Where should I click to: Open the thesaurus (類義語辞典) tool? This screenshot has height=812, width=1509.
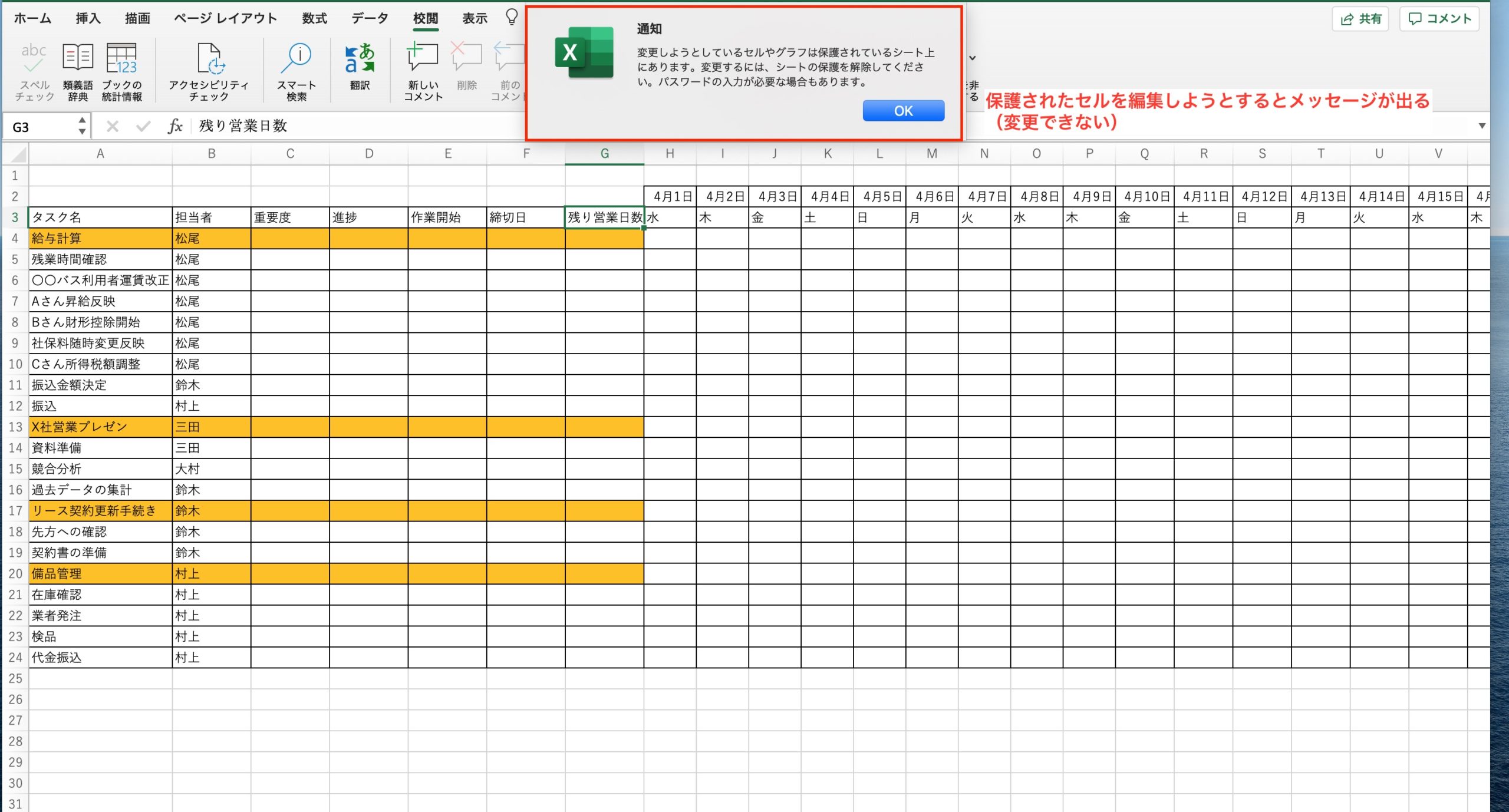tap(78, 72)
